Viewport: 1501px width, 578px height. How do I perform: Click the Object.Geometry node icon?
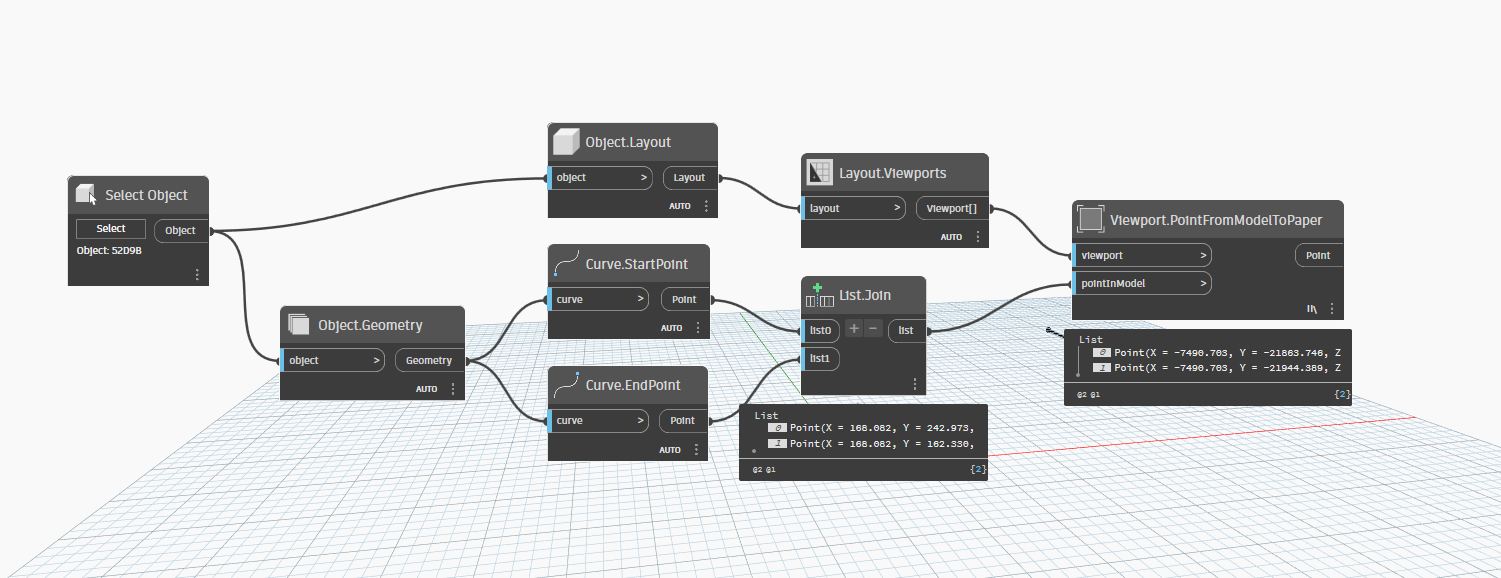click(x=298, y=324)
